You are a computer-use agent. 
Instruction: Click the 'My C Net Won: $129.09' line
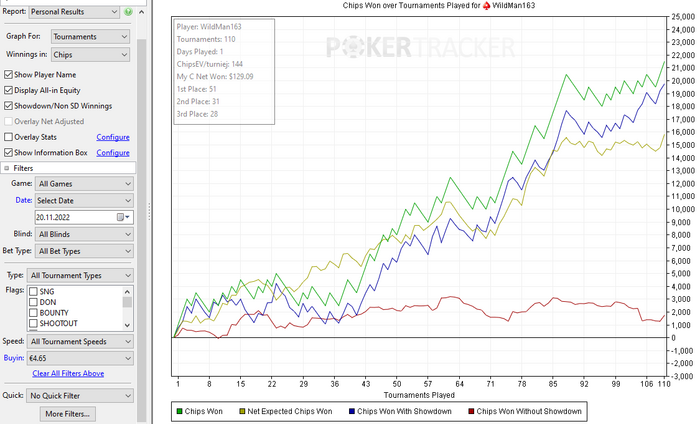point(215,77)
